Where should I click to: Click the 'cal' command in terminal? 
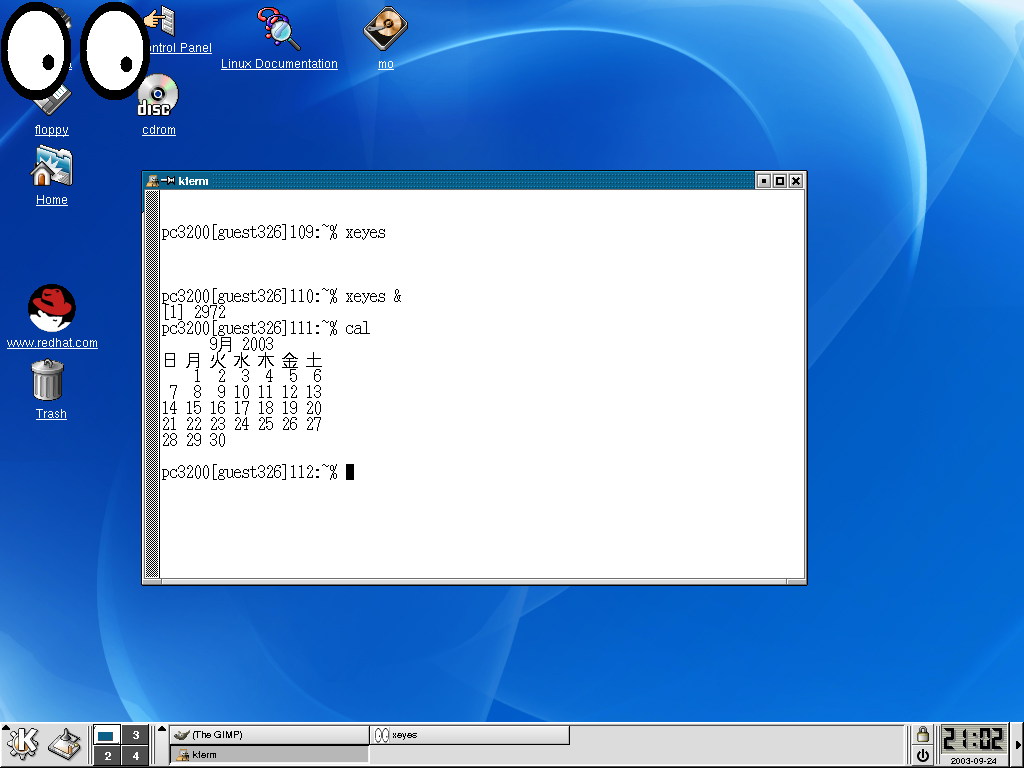coord(357,328)
